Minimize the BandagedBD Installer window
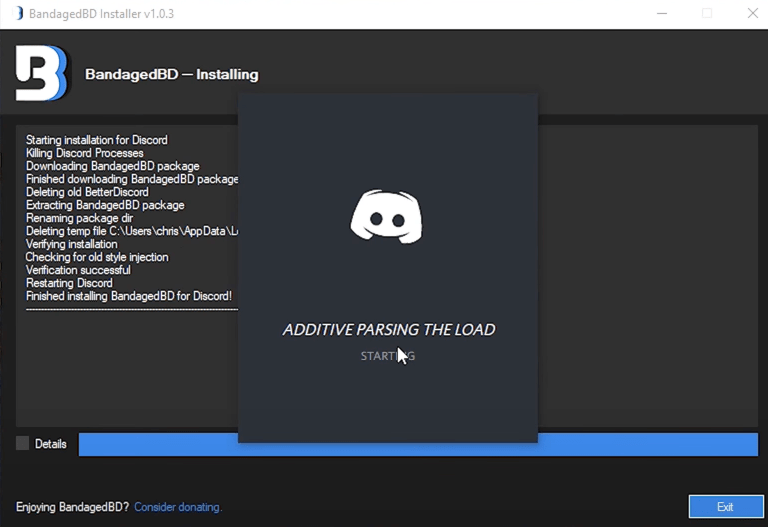Screen dimensions: 768x527 pyautogui.click(x=662, y=14)
